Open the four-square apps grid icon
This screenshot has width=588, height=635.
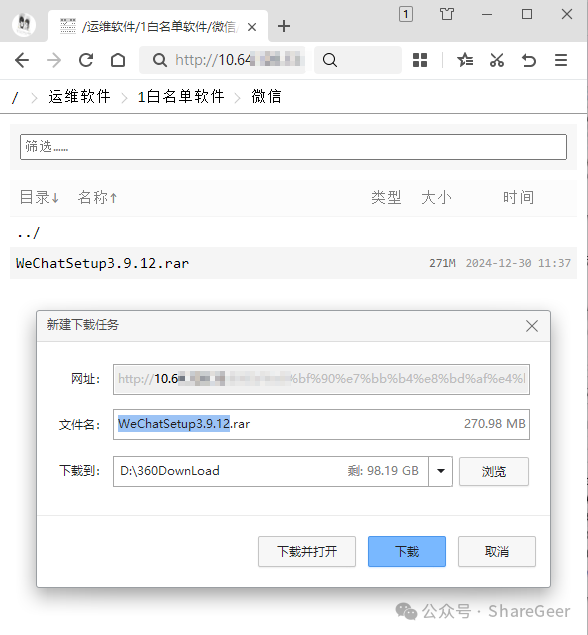[x=420, y=60]
